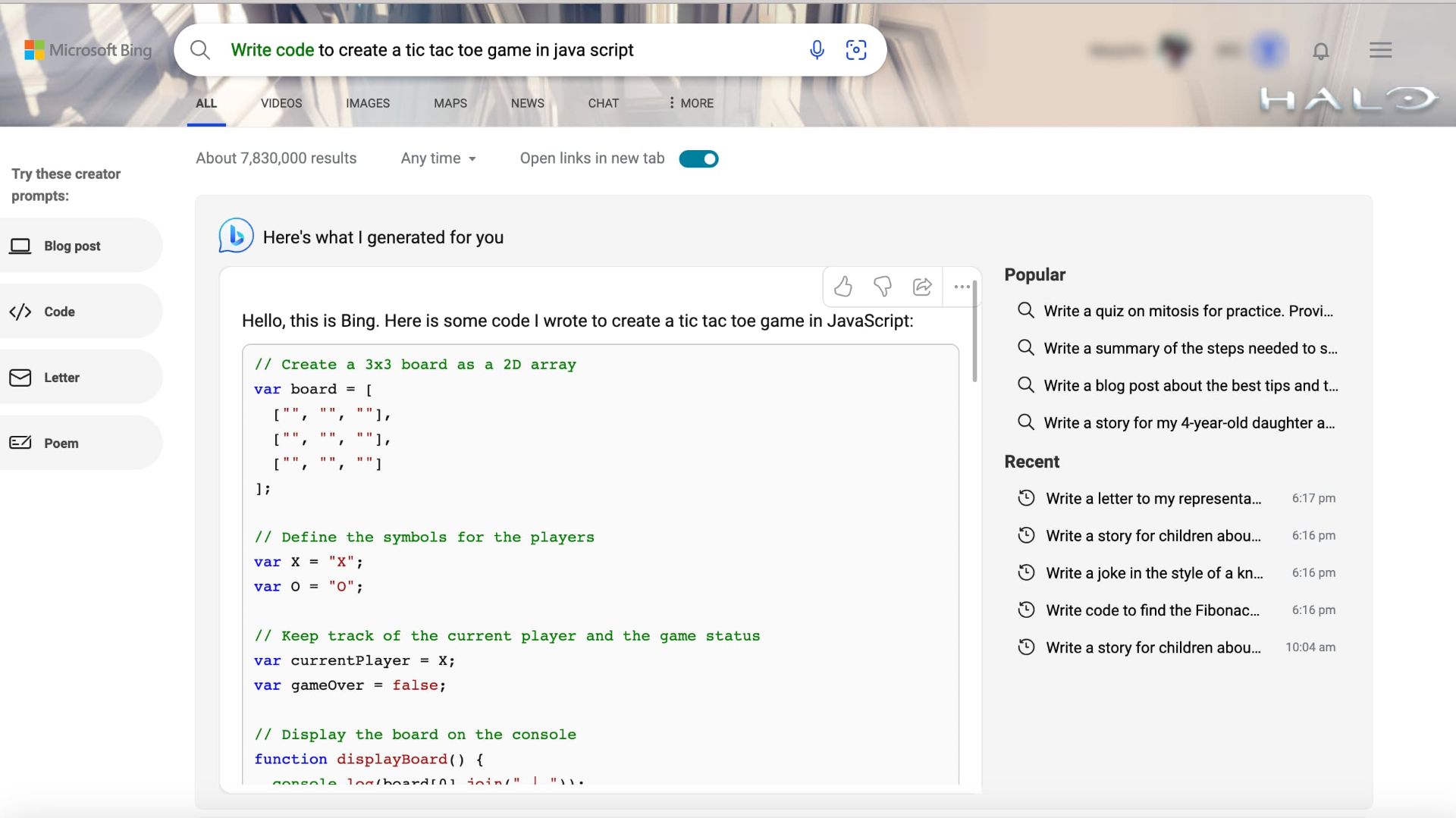Open recent Fibonacci code query
This screenshot has height=818, width=1456.
point(1152,610)
